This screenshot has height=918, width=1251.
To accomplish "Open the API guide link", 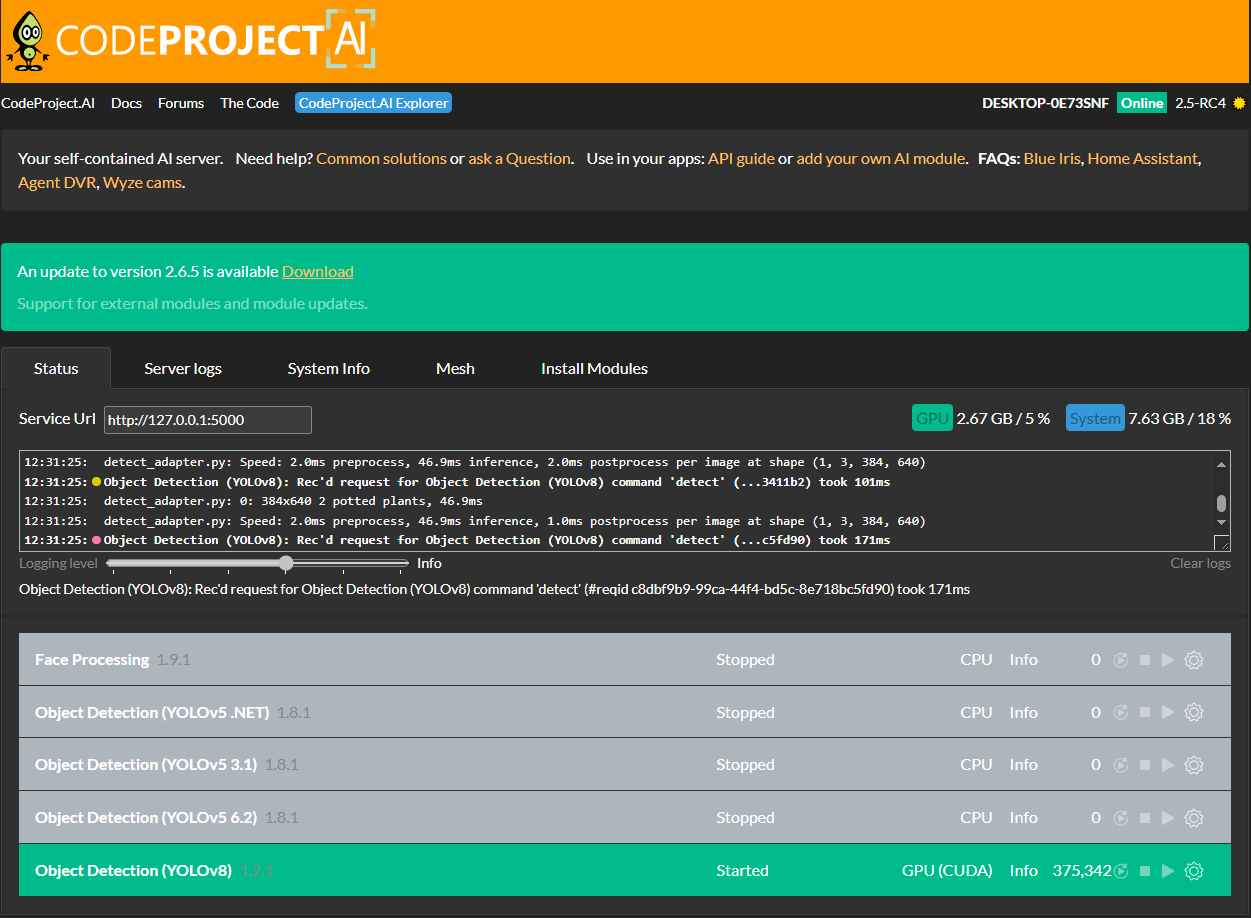I will [741, 158].
